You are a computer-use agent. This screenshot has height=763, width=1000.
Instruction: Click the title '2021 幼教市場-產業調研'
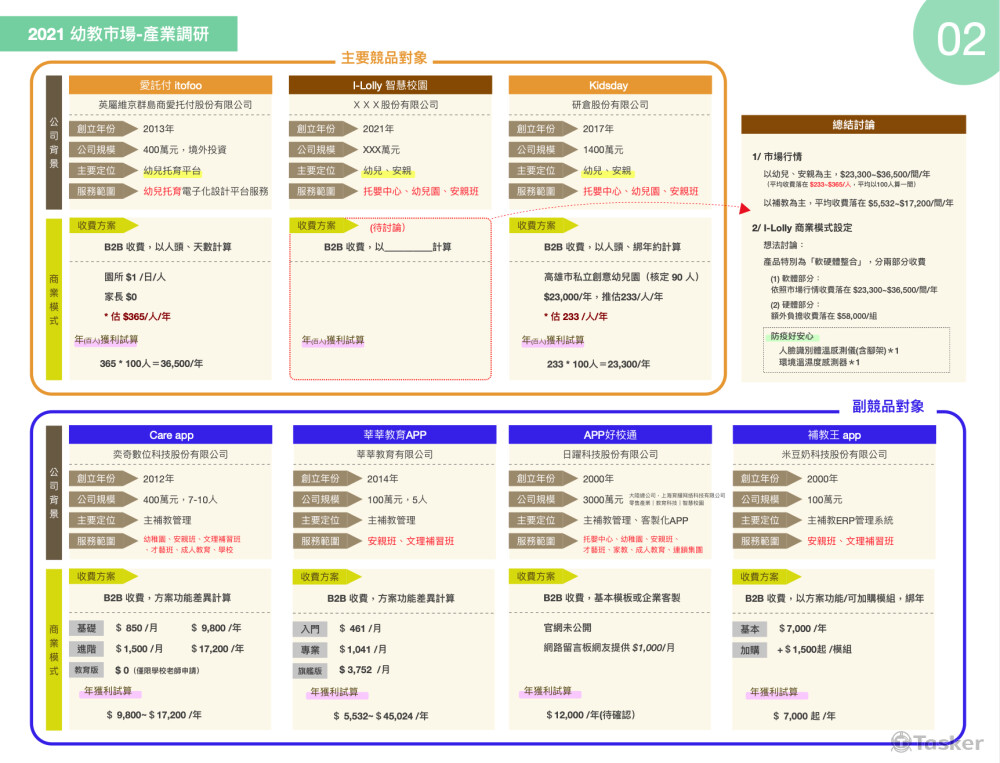click(118, 34)
